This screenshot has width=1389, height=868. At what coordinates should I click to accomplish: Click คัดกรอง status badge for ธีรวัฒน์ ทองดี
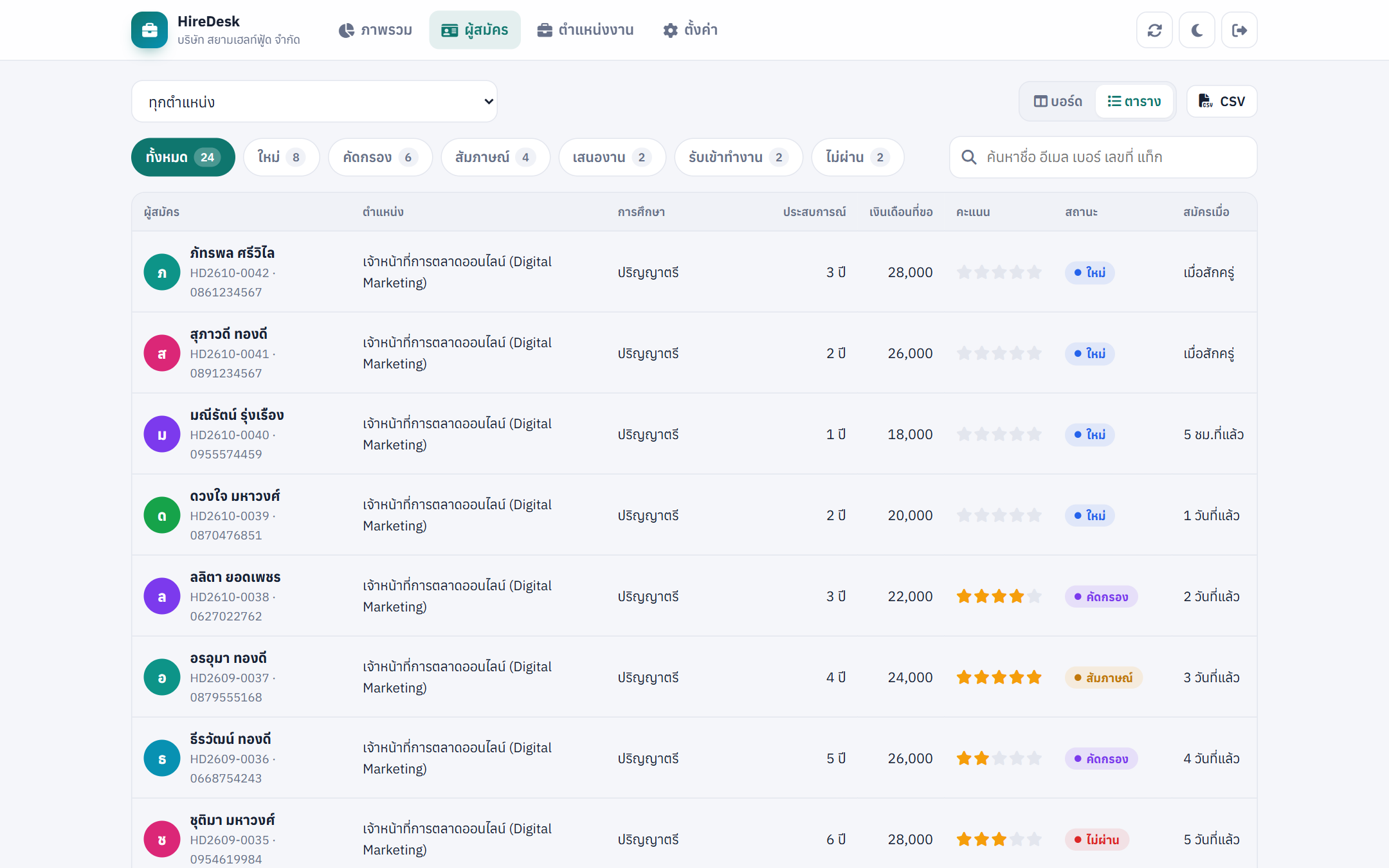coord(1101,759)
